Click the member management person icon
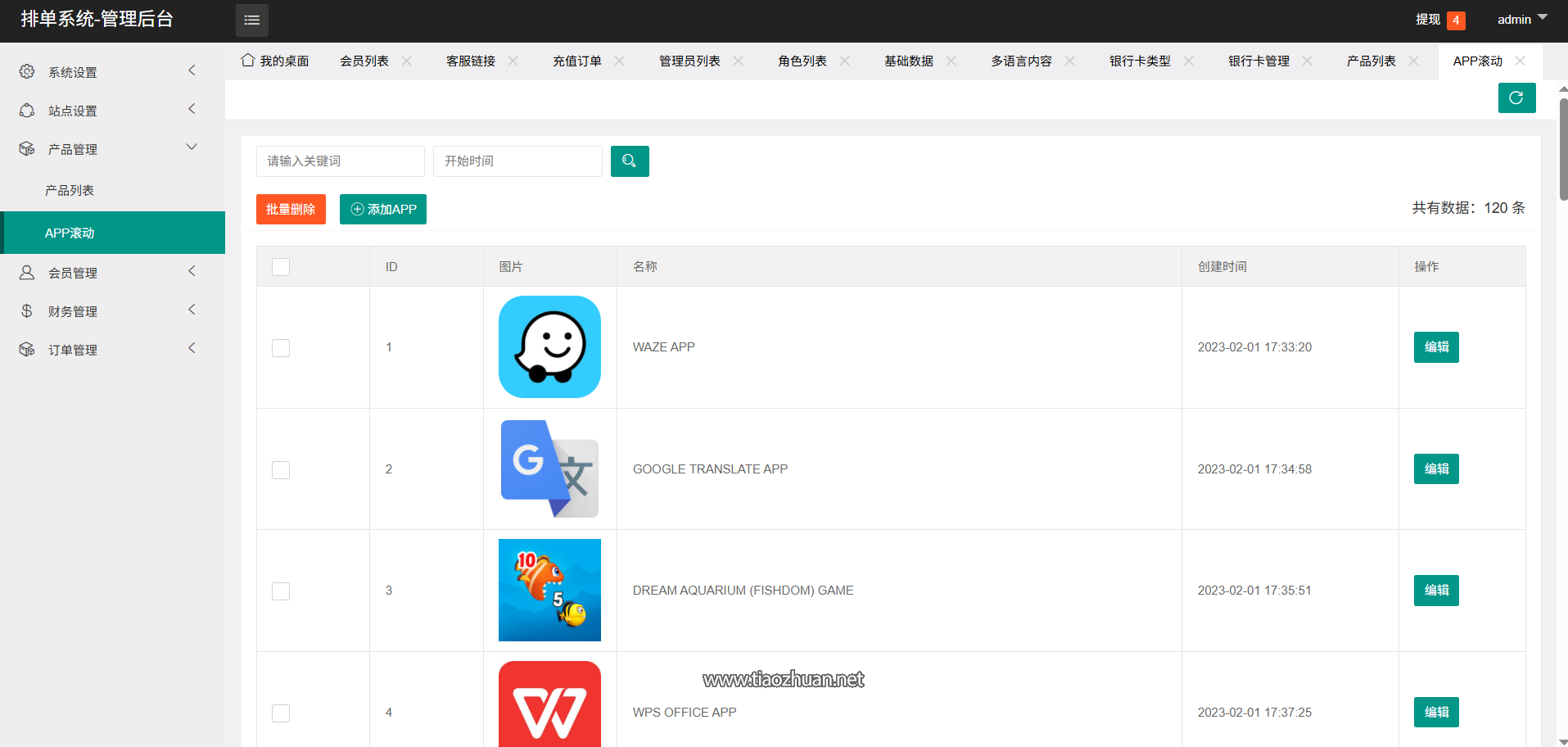The image size is (1568, 747). tap(27, 273)
